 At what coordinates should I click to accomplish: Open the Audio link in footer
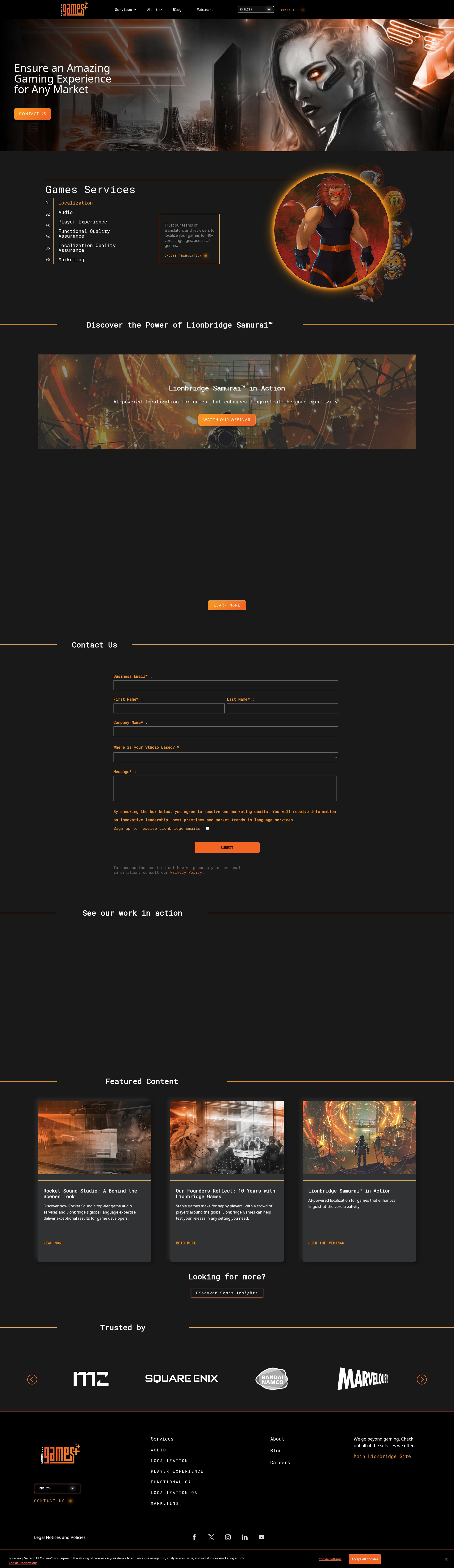158,1450
